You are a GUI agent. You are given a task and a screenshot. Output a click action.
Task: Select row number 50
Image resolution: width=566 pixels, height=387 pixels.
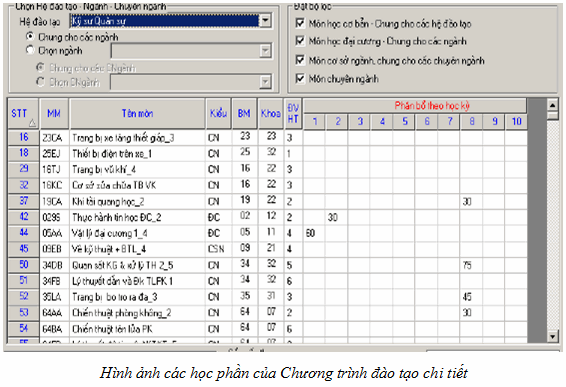click(x=23, y=265)
